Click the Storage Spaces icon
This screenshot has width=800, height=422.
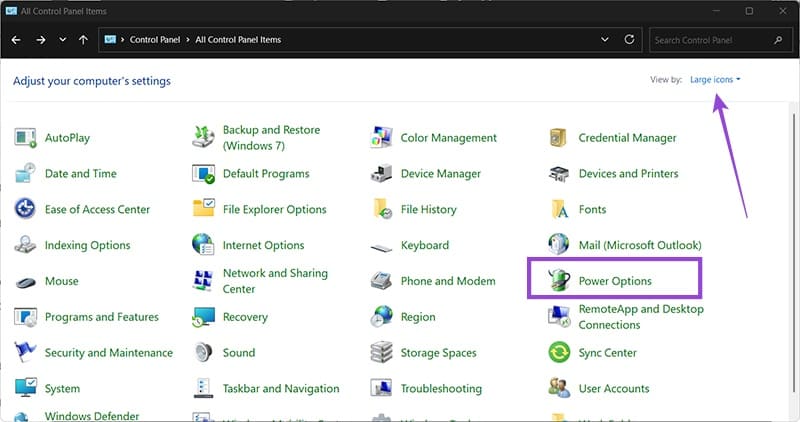pyautogui.click(x=381, y=353)
